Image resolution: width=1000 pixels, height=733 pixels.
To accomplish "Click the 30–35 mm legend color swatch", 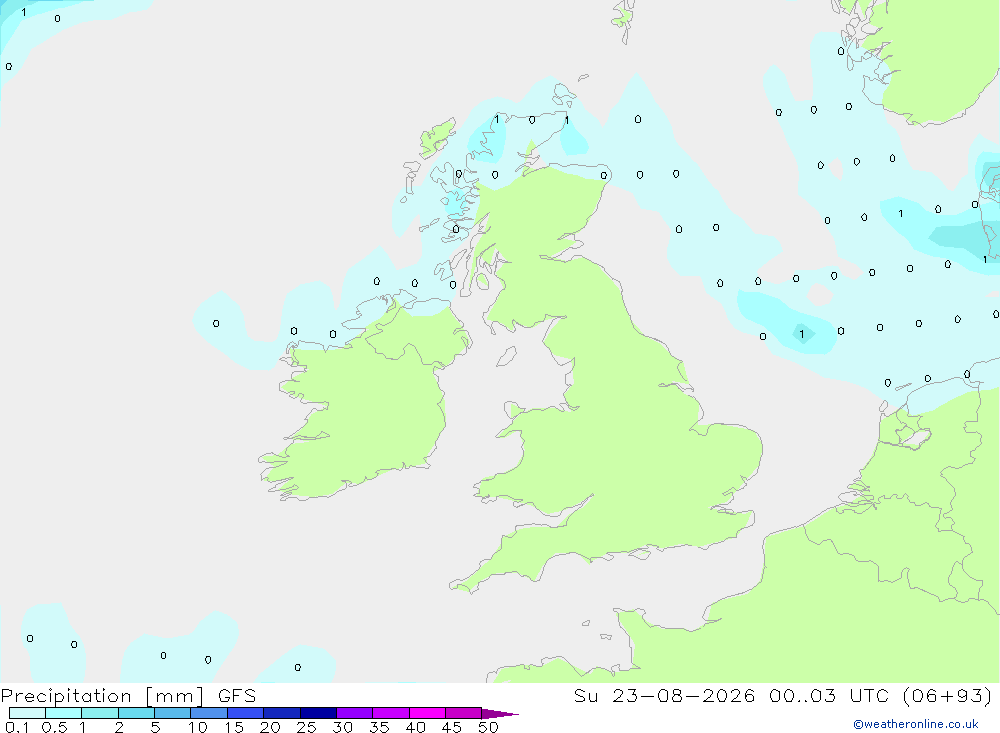I will 355,713.
